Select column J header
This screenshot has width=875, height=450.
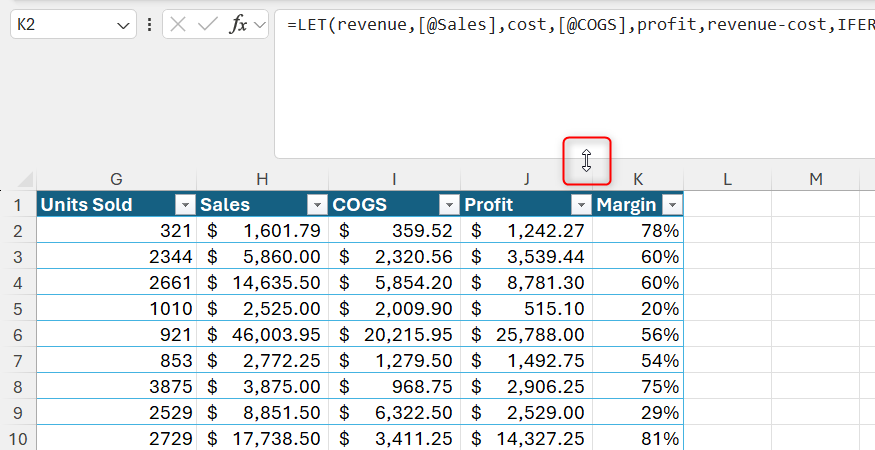[x=526, y=179]
